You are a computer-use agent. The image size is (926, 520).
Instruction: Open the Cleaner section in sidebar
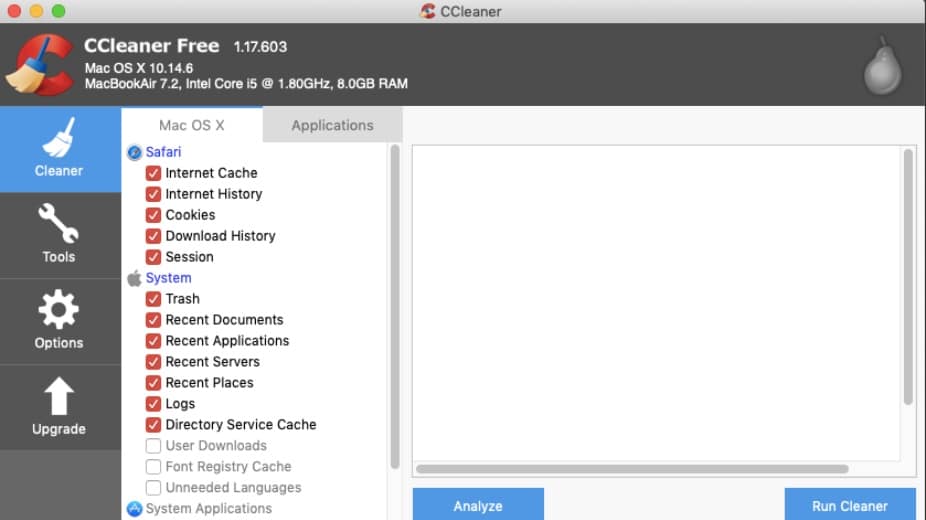point(60,149)
